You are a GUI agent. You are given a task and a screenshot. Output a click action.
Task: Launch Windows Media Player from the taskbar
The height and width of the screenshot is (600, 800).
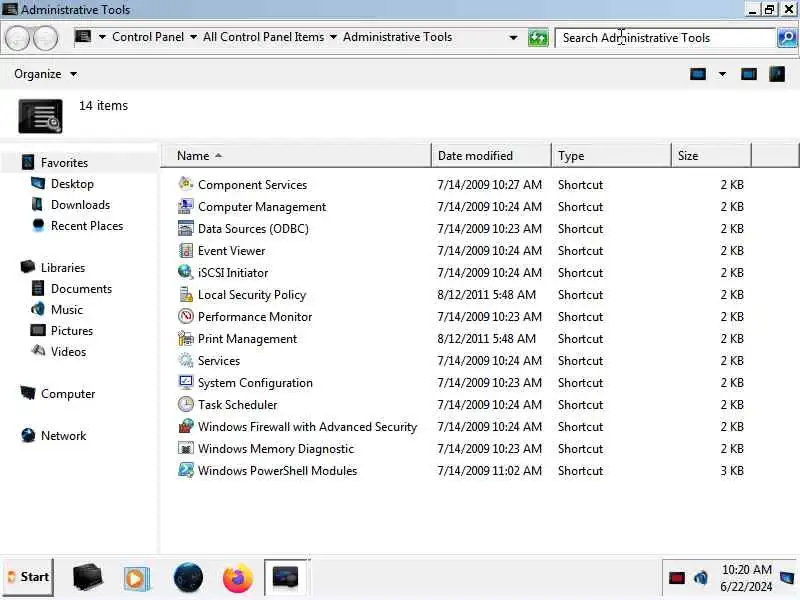pos(136,578)
